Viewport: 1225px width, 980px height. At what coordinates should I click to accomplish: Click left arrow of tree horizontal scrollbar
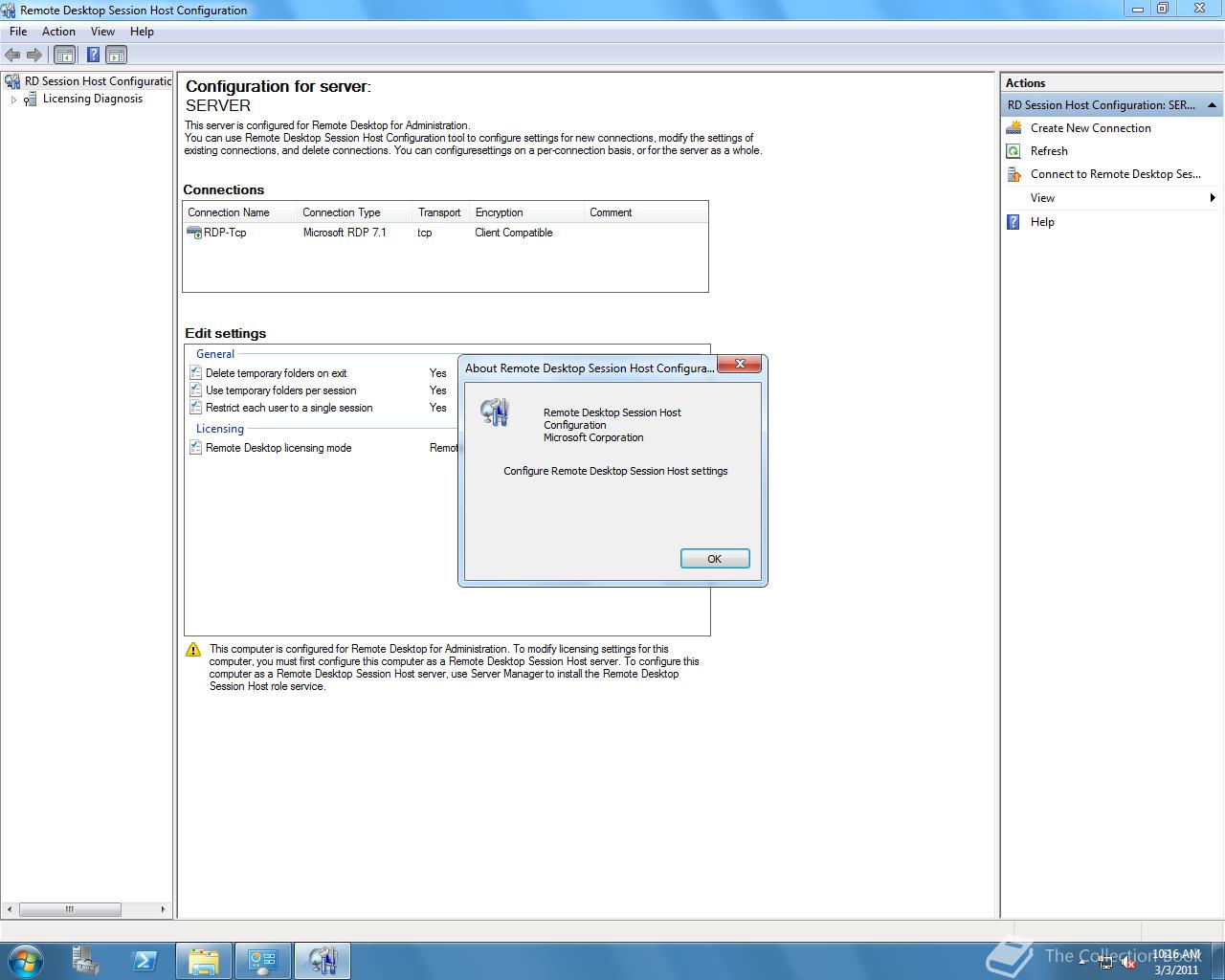click(x=11, y=909)
